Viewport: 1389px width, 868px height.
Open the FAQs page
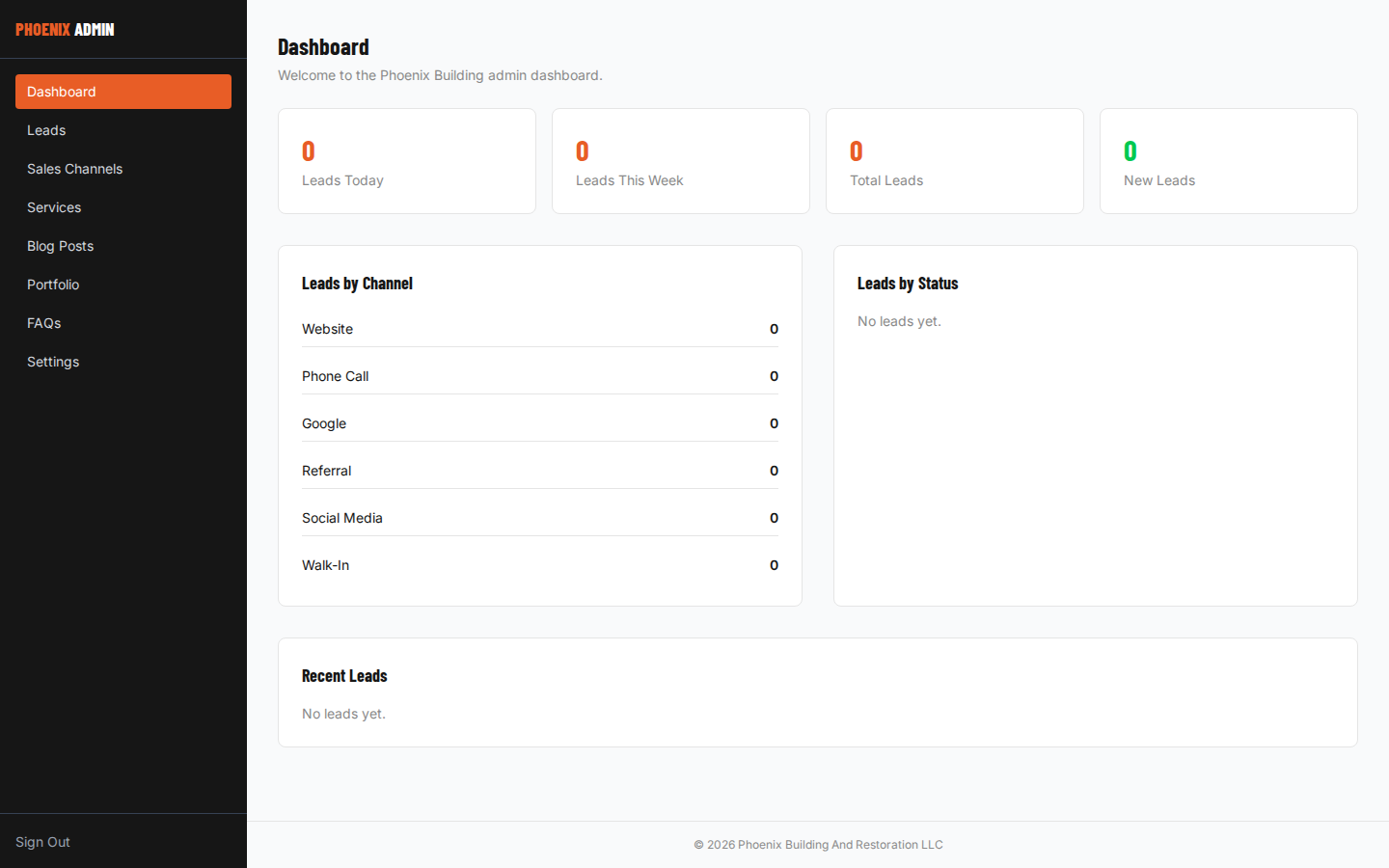123,323
